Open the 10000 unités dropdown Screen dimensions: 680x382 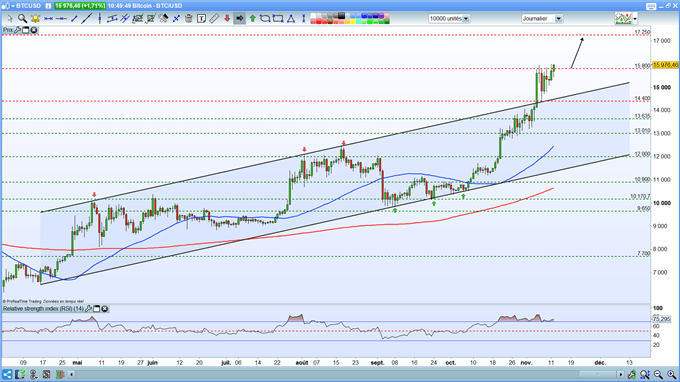point(449,19)
